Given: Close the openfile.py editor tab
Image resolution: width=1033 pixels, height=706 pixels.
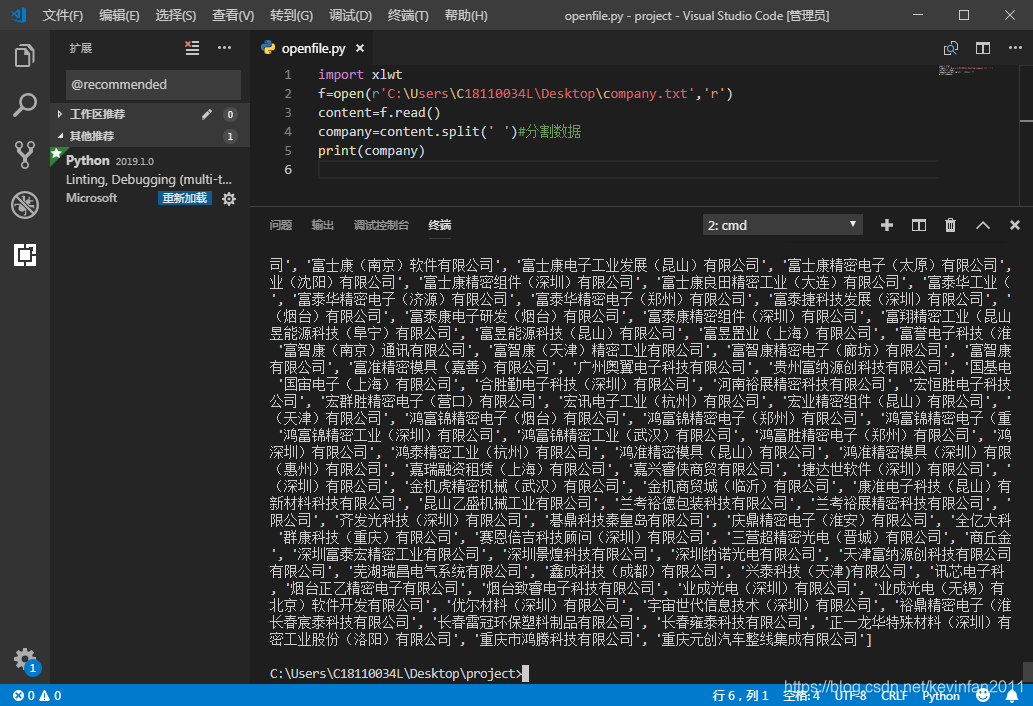Looking at the screenshot, I should point(360,48).
